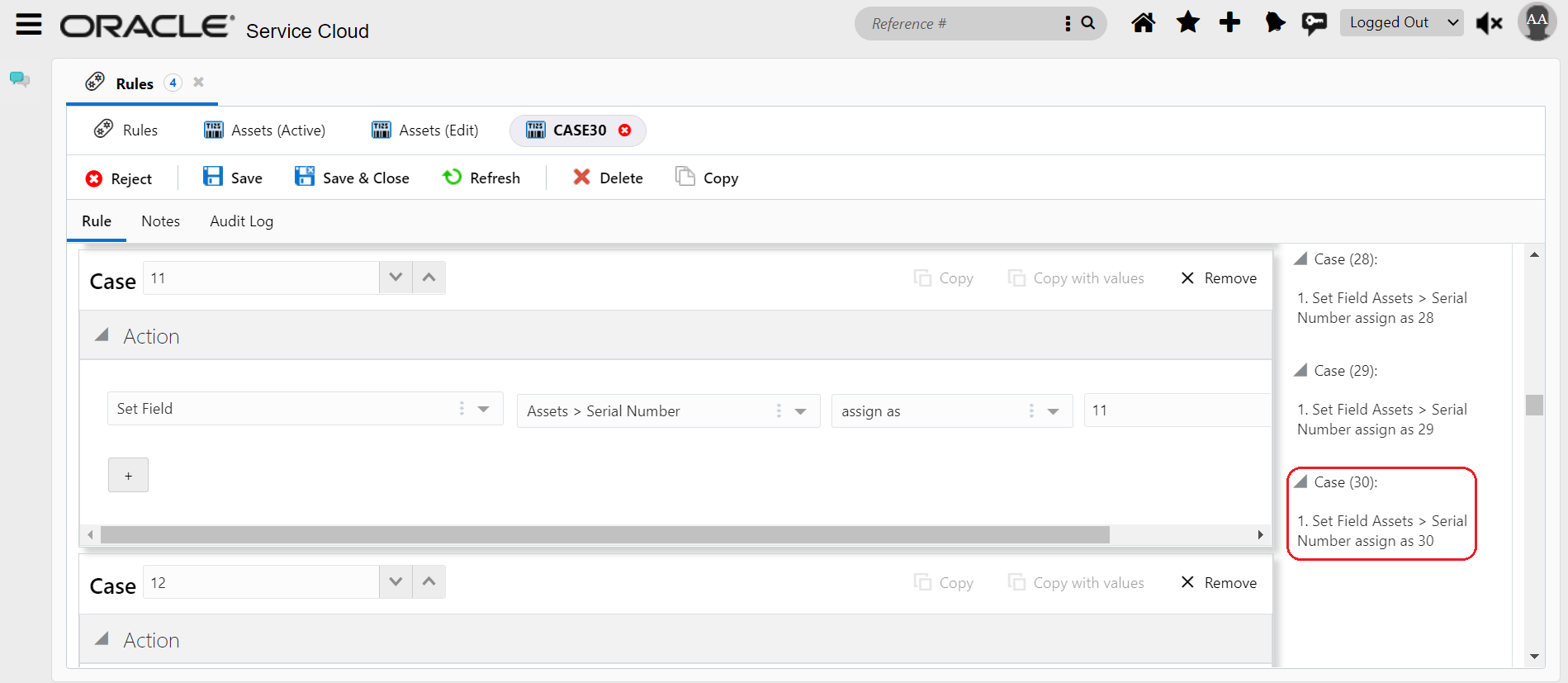This screenshot has height=683, width=1568.
Task: Delete the rule
Action: point(608,178)
